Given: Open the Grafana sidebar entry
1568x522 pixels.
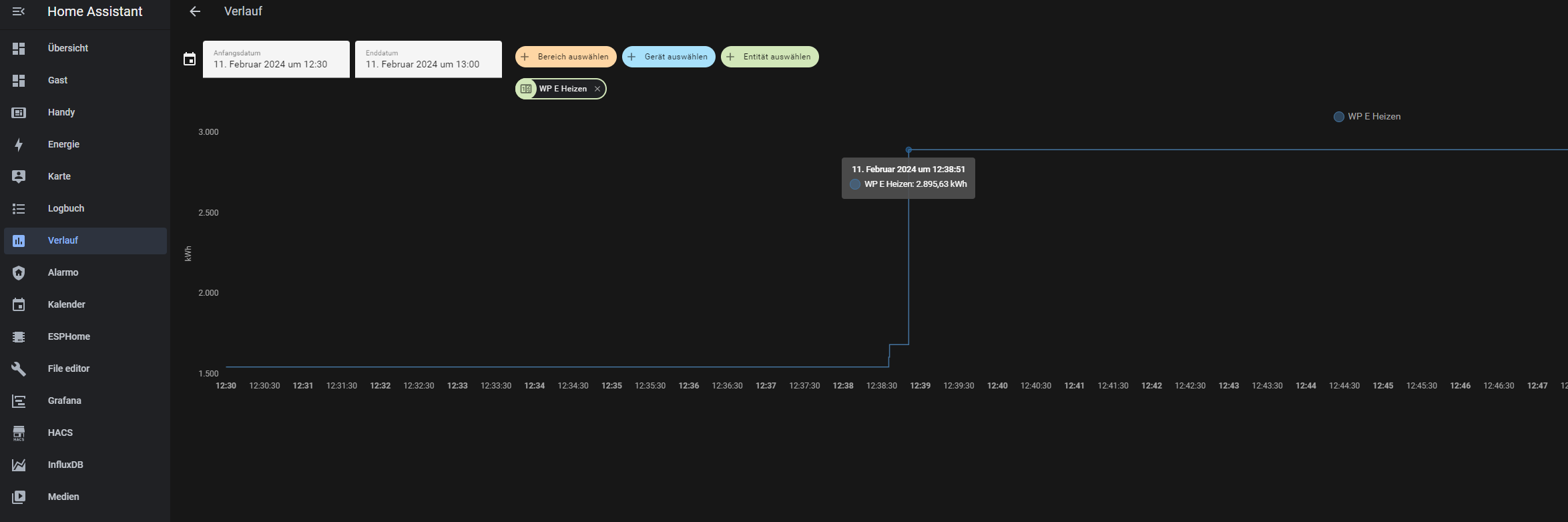Looking at the screenshot, I should pyautogui.click(x=64, y=401).
